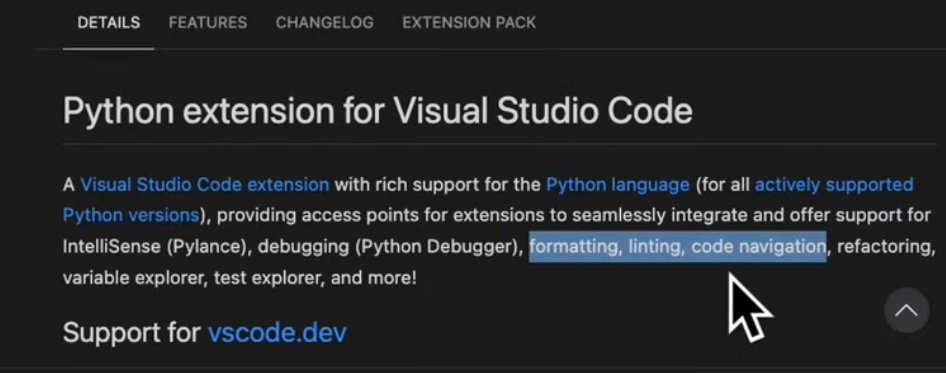Click the text test explorer

click(x=267, y=278)
